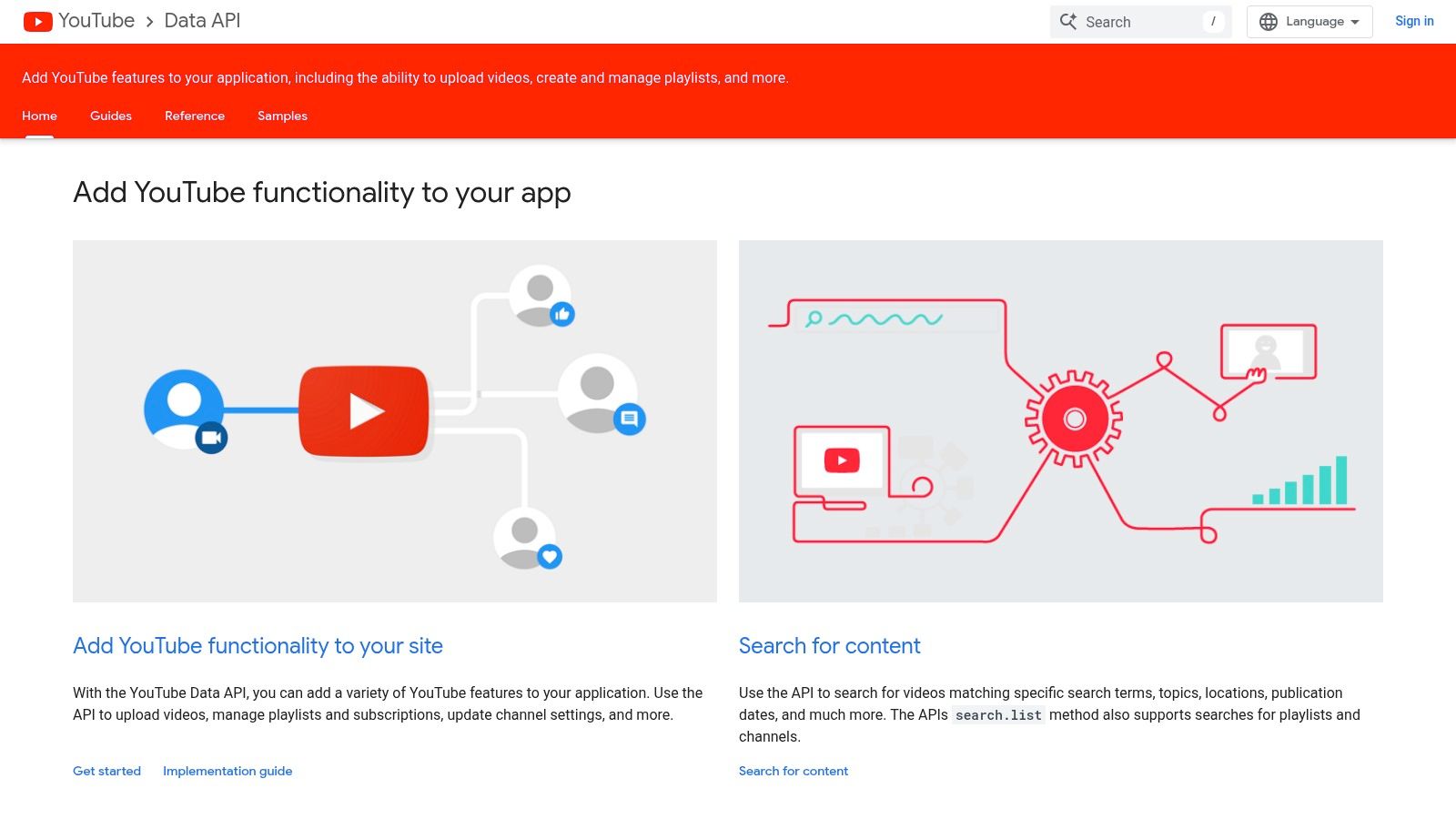The image size is (1456, 819).
Task: Click the search.list code text
Action: click(998, 715)
